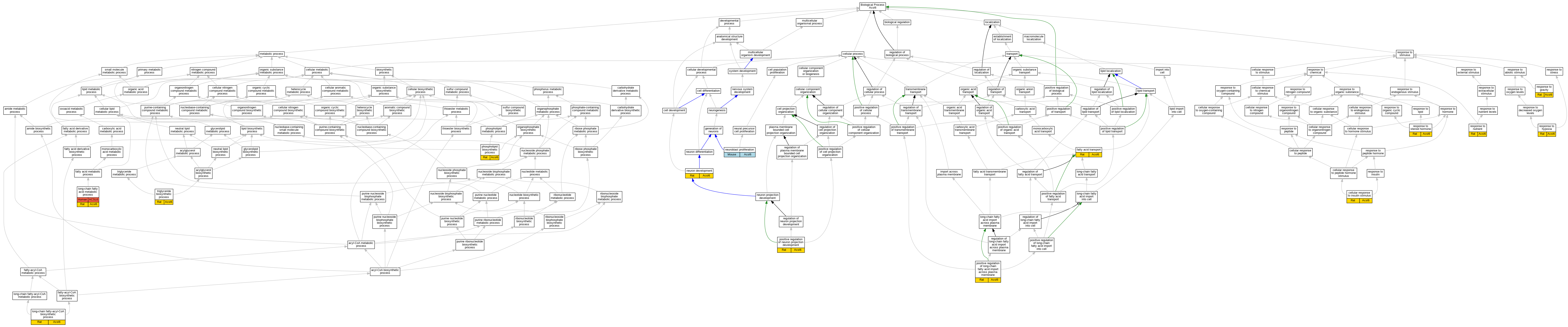Click 'oxoacid metabolic process' node

71,110
